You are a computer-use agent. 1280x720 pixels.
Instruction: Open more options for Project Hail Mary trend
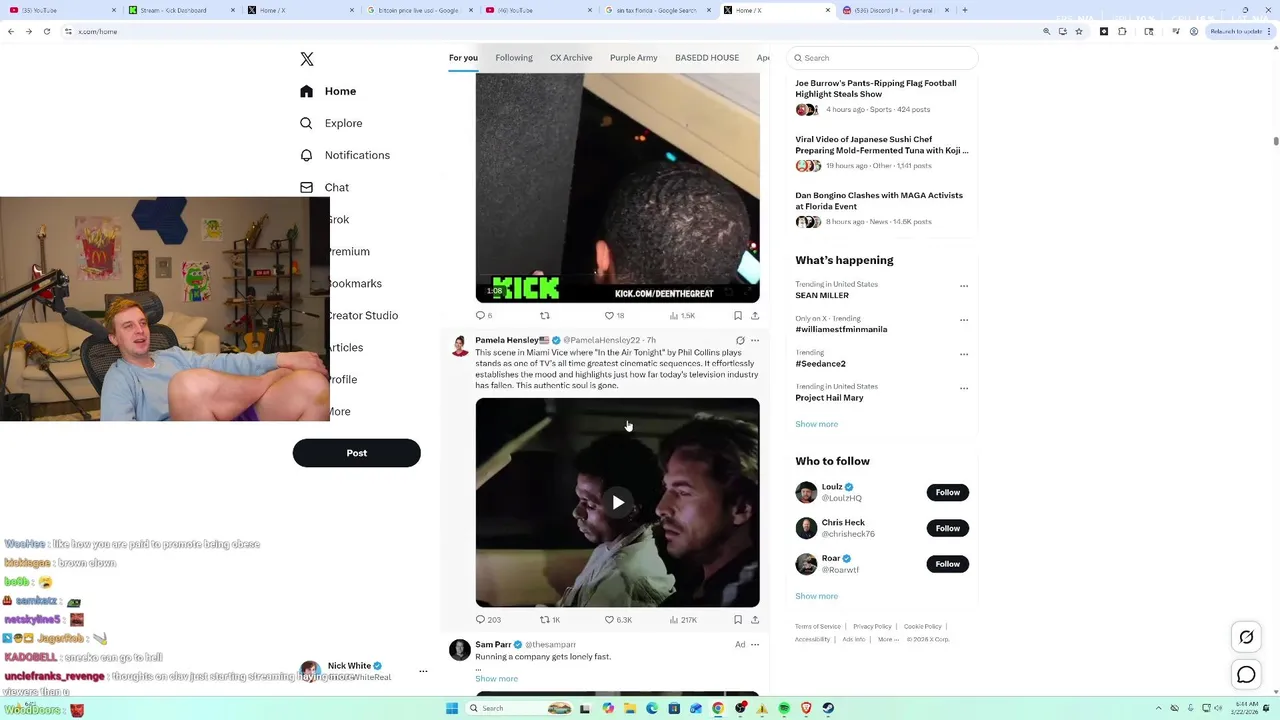coord(964,388)
